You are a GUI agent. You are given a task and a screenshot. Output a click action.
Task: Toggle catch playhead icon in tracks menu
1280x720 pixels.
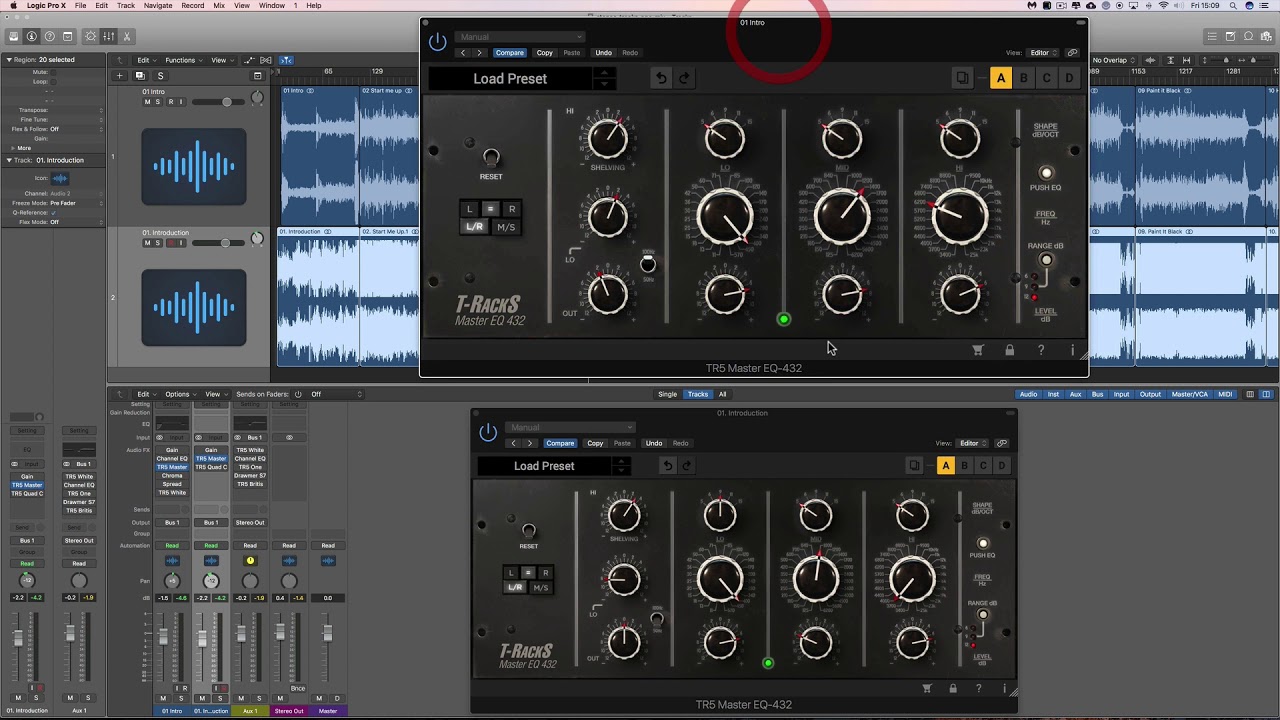click(x=285, y=60)
